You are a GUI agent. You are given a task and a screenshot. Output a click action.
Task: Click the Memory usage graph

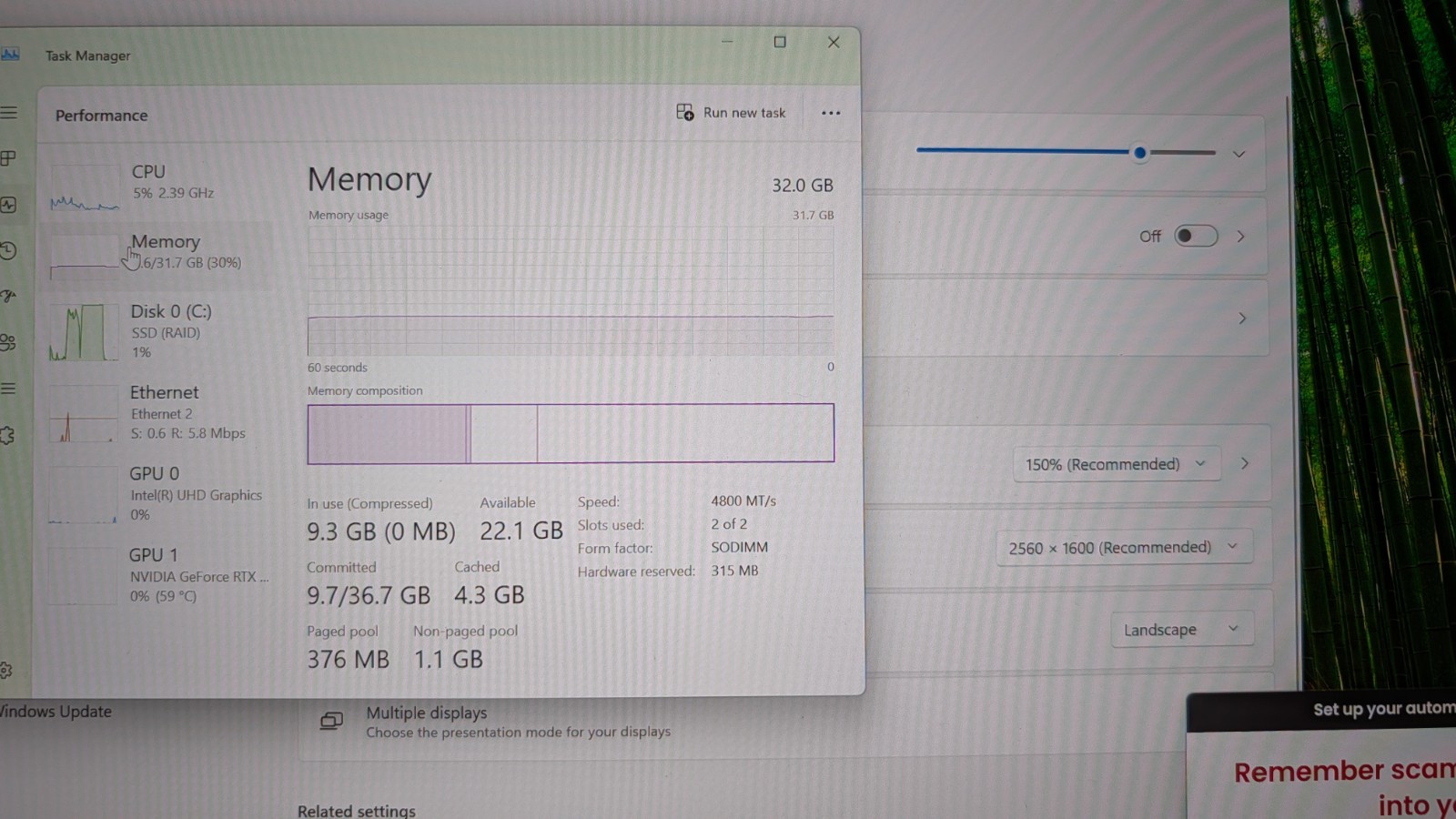tap(571, 290)
